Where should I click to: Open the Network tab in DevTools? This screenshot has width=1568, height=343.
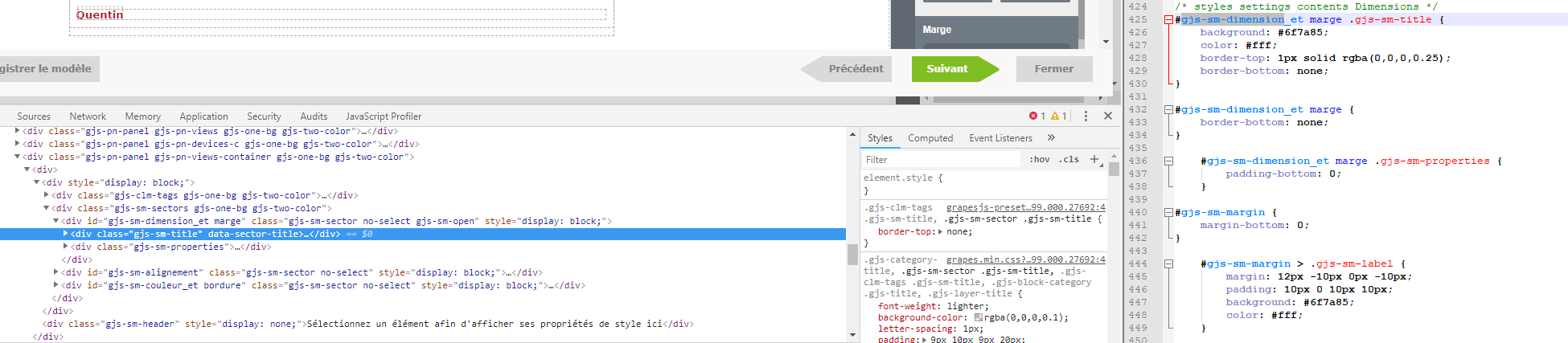coord(88,116)
